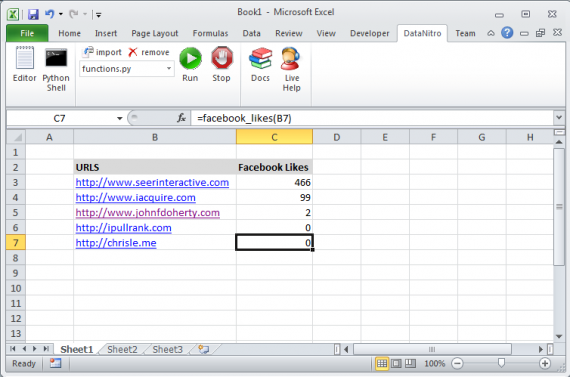Viewport: 570px width, 377px height.
Task: Click the macro record status icon
Action: pyautogui.click(x=55, y=363)
